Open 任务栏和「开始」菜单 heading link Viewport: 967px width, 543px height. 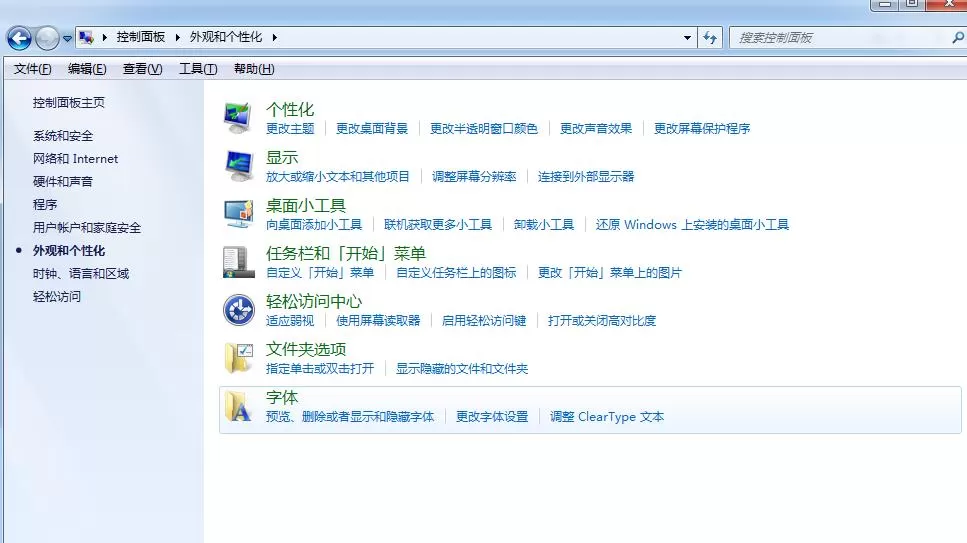point(346,254)
